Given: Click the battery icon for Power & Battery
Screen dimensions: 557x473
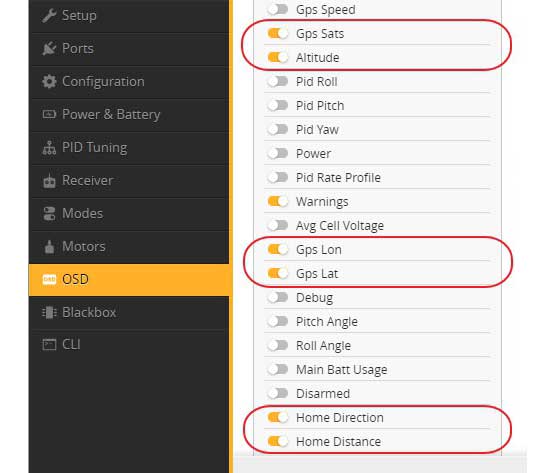Looking at the screenshot, I should (x=49, y=114).
